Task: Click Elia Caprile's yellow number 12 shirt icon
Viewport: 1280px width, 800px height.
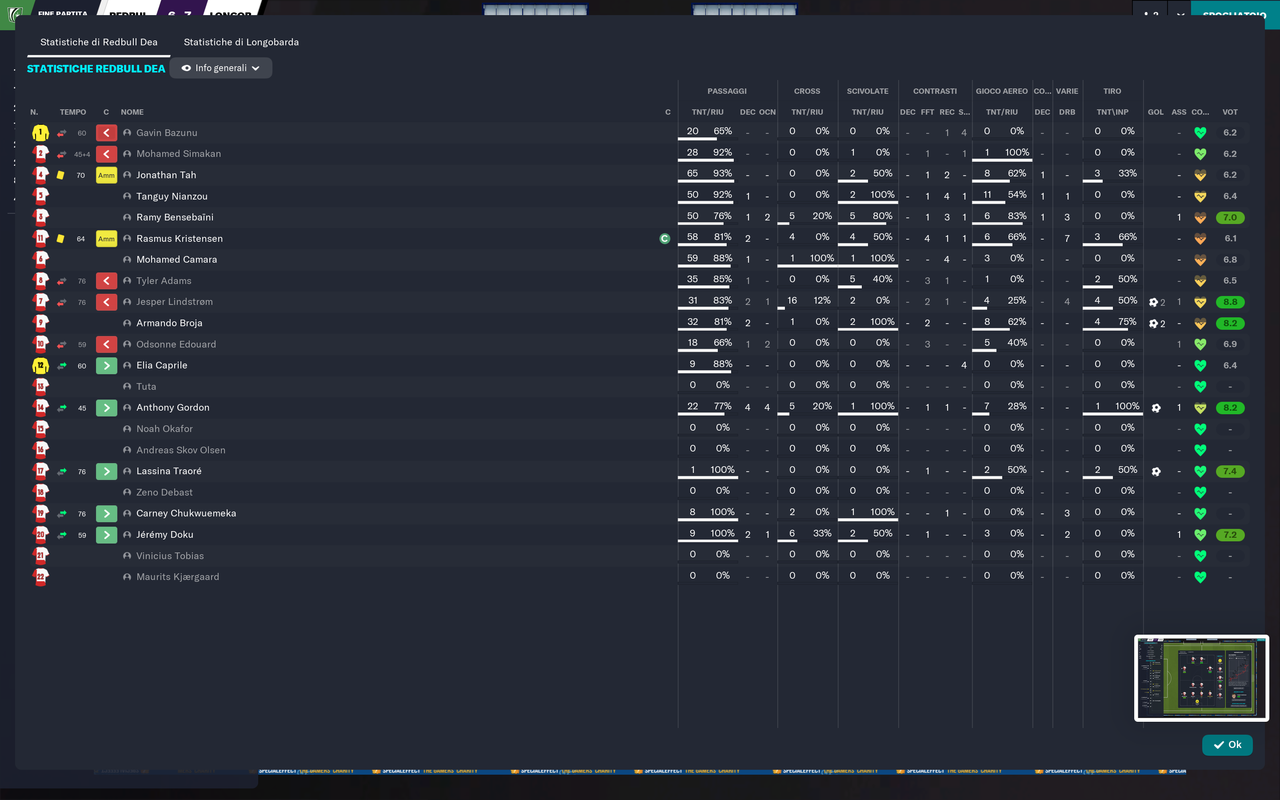Action: tap(40, 366)
